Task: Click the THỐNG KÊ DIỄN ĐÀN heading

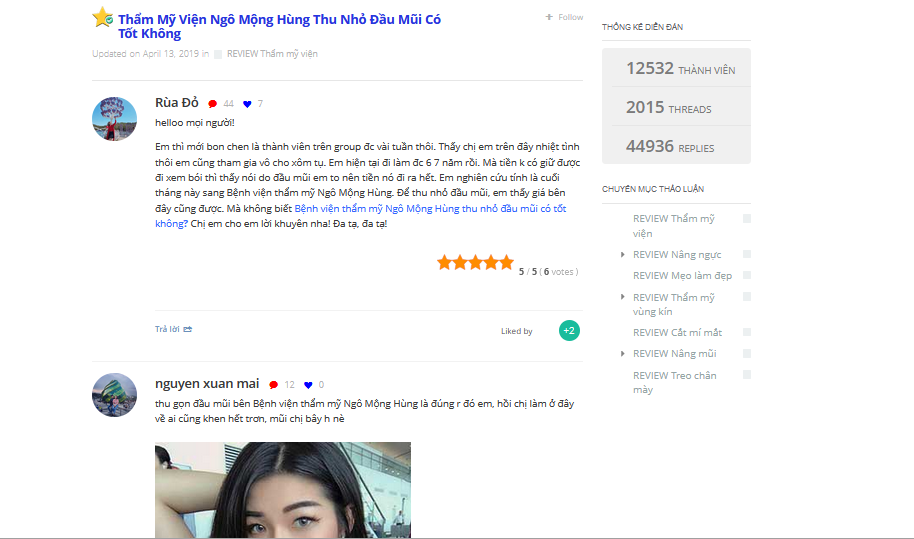Action: (642, 27)
